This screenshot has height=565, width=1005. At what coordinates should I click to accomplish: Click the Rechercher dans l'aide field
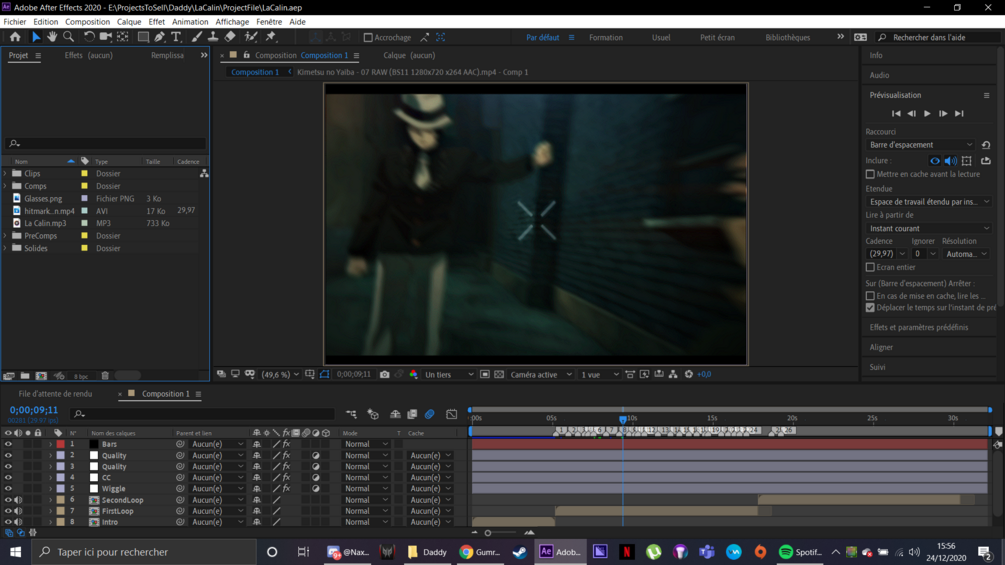[x=938, y=38]
